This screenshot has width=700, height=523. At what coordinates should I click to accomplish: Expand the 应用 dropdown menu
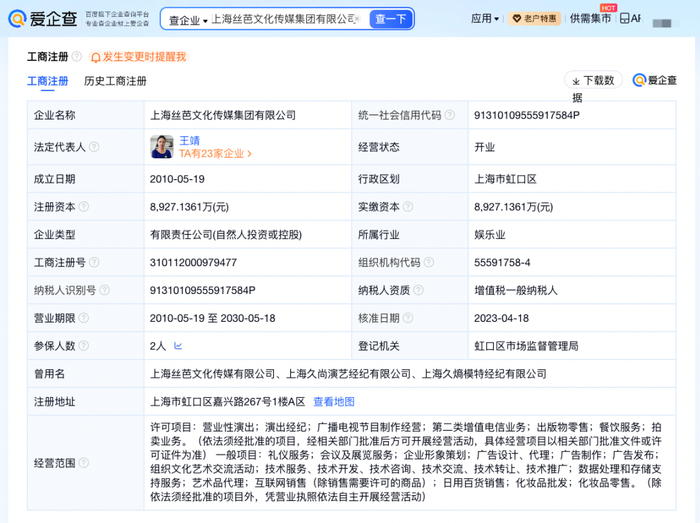coord(485,18)
